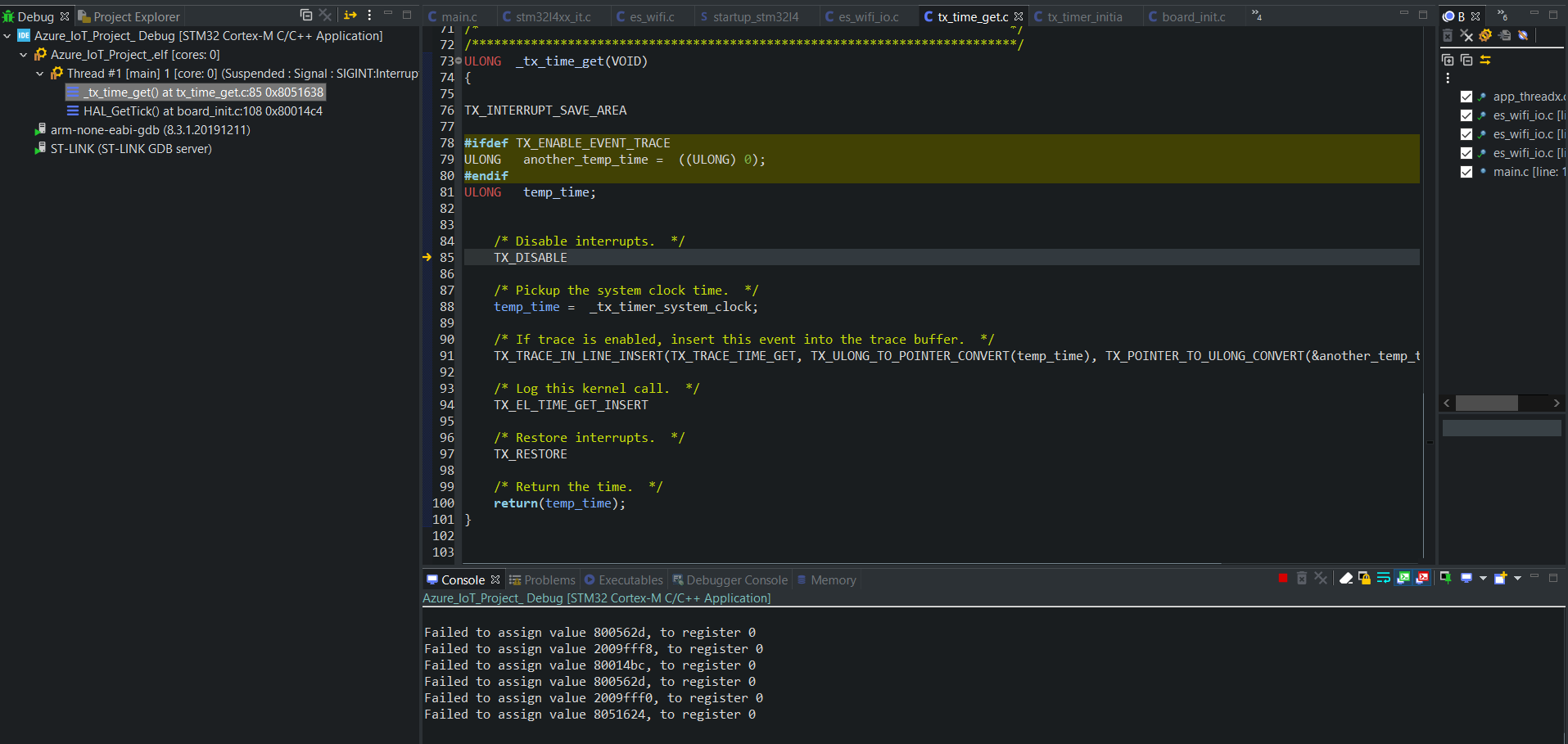Viewport: 1568px width, 744px height.
Task: Toggle Skip All Breakpoints
Action: pyautogui.click(x=1523, y=35)
